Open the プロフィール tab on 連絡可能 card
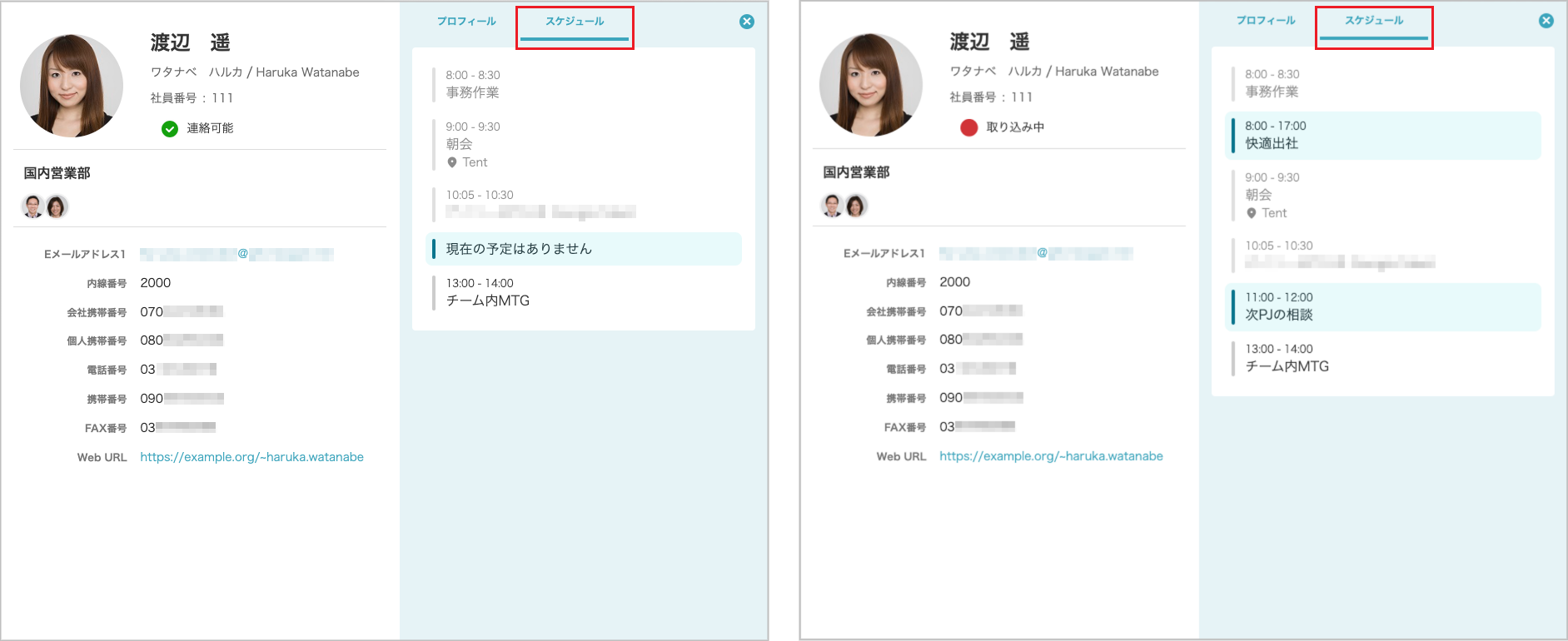The height and width of the screenshot is (641, 1568). [x=466, y=22]
